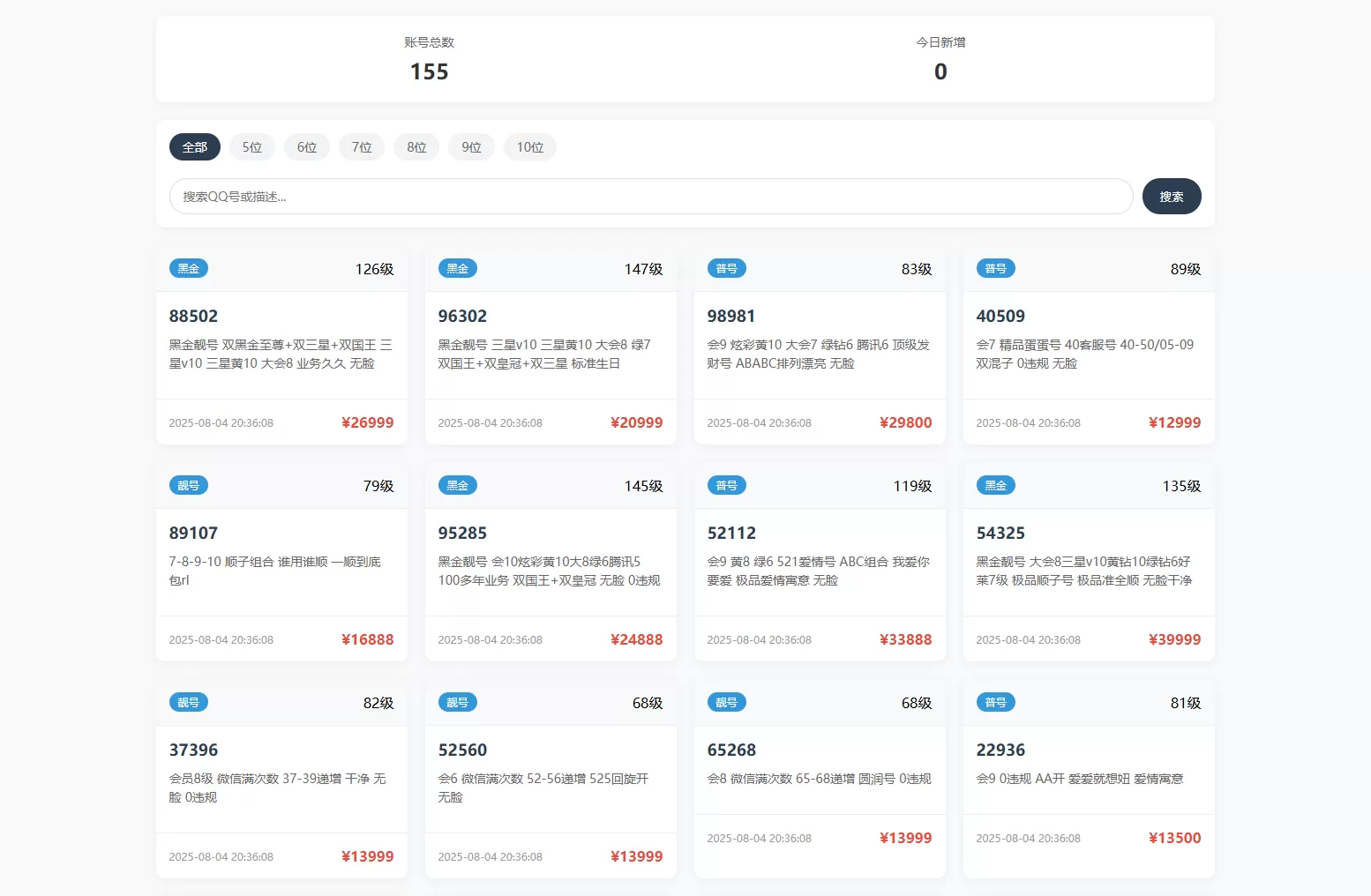Switch to the 7位 filter
1371x896 pixels.
tap(362, 147)
